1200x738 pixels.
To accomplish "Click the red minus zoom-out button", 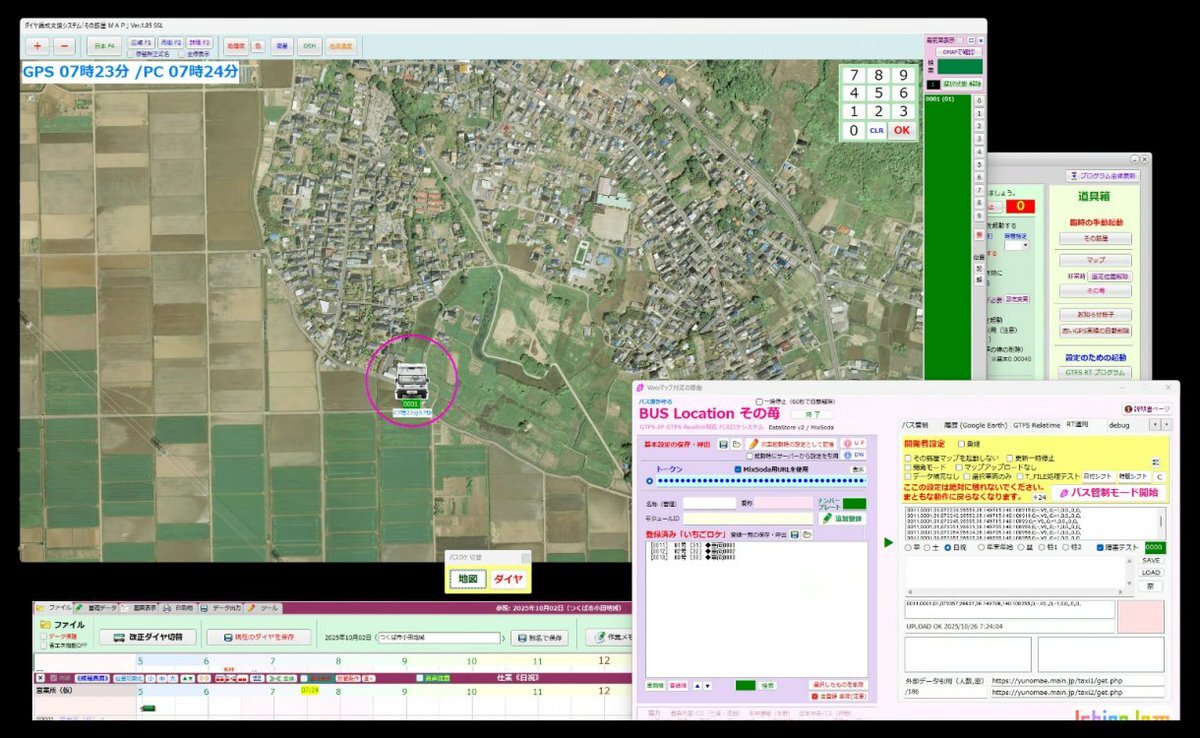I will point(64,46).
